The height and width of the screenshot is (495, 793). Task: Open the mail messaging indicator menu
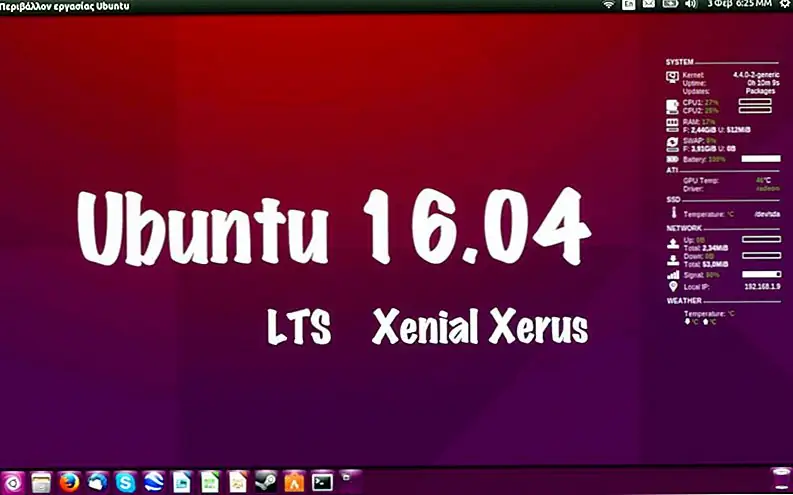point(649,6)
